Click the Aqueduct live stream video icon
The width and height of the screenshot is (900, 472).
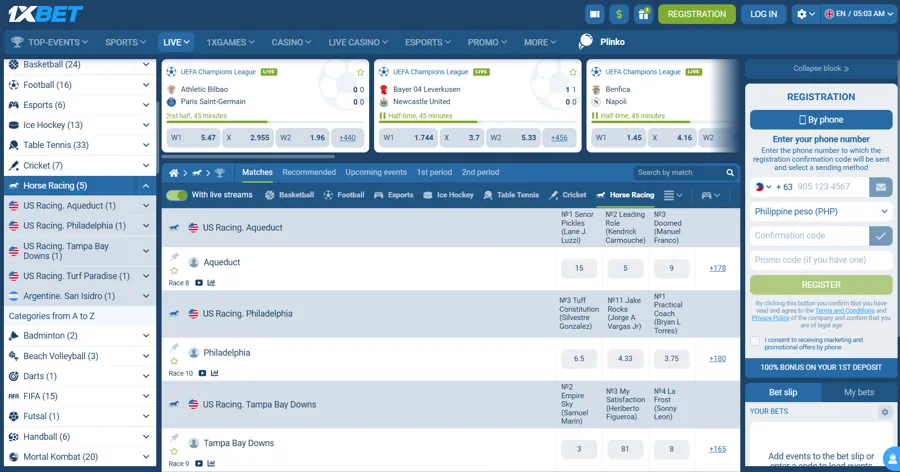pyautogui.click(x=199, y=283)
